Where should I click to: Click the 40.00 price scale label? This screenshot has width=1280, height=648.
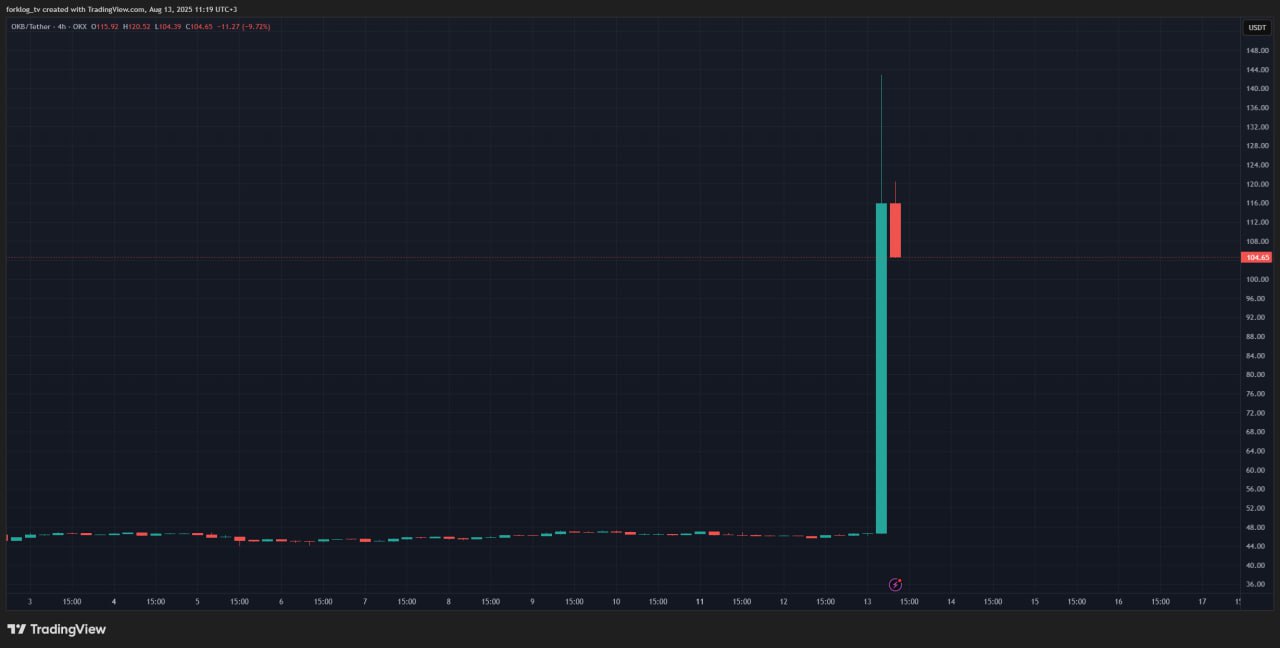pyautogui.click(x=1257, y=565)
